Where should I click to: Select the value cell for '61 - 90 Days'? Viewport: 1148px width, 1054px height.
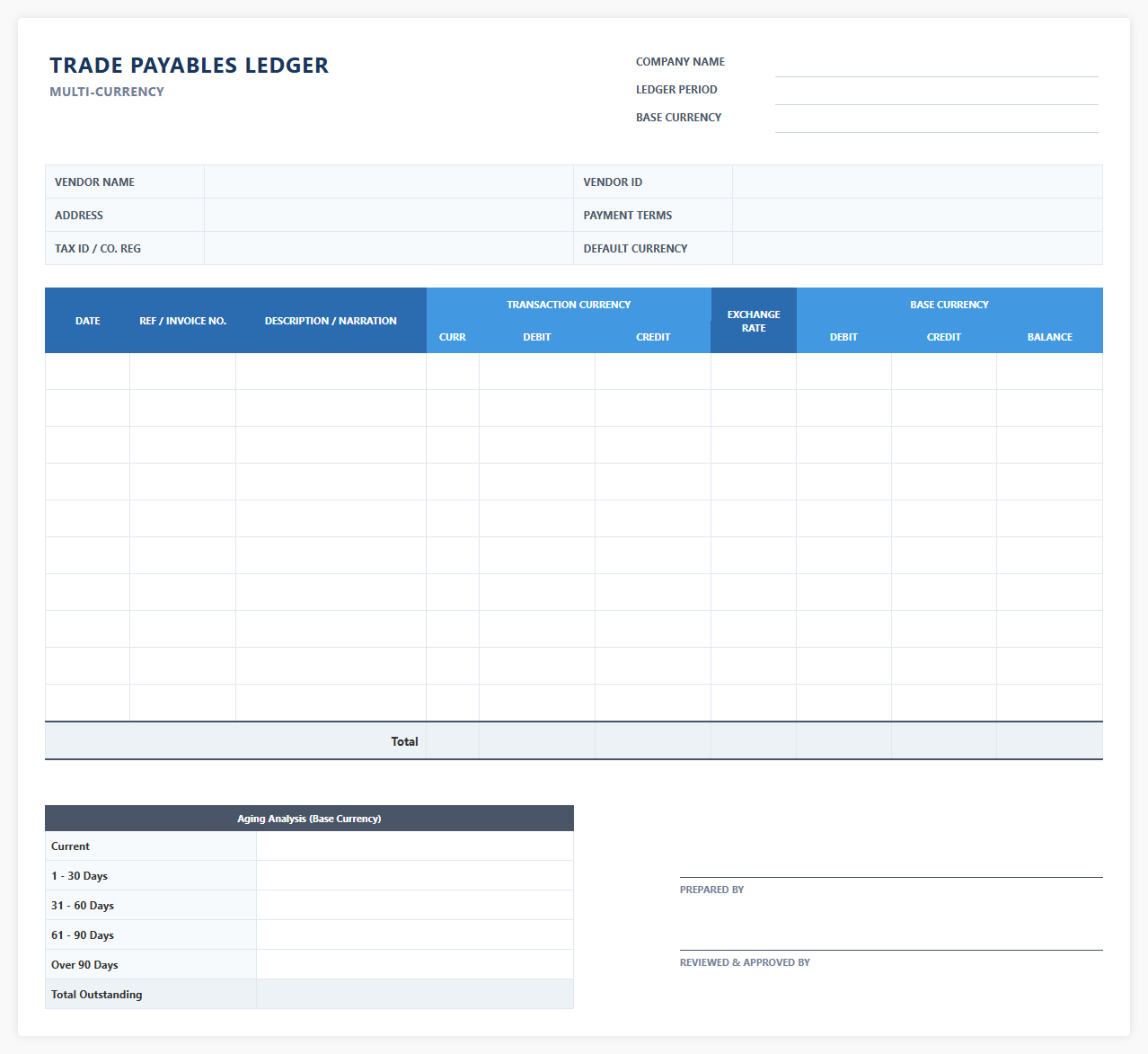pos(415,934)
